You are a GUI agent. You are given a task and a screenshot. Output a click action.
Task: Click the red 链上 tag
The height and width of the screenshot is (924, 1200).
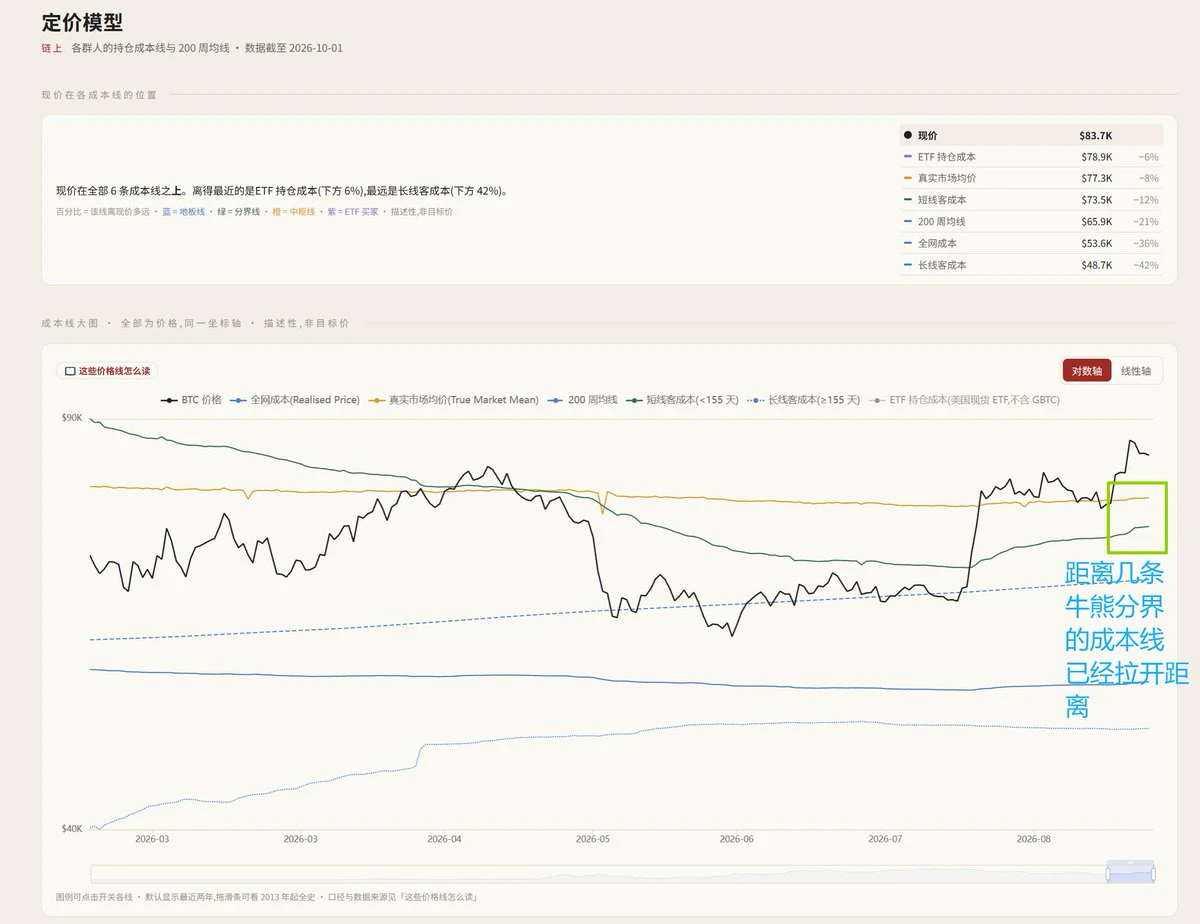coord(52,48)
